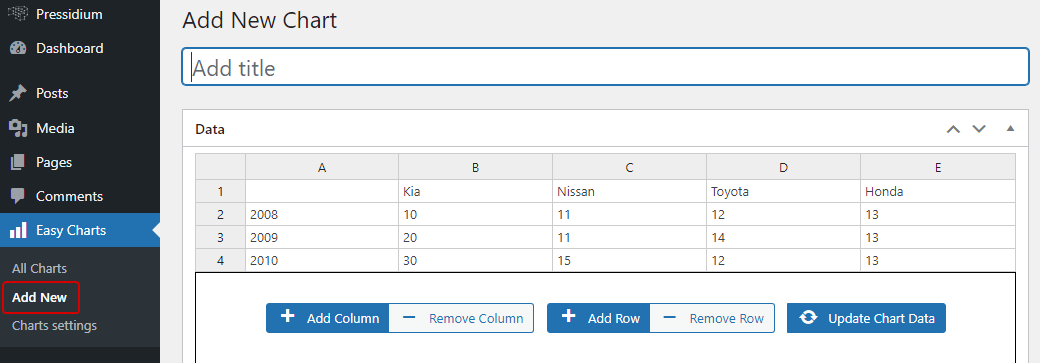Select the Kia cell in column B
Viewport: 1040px width, 363px height.
pos(476,191)
